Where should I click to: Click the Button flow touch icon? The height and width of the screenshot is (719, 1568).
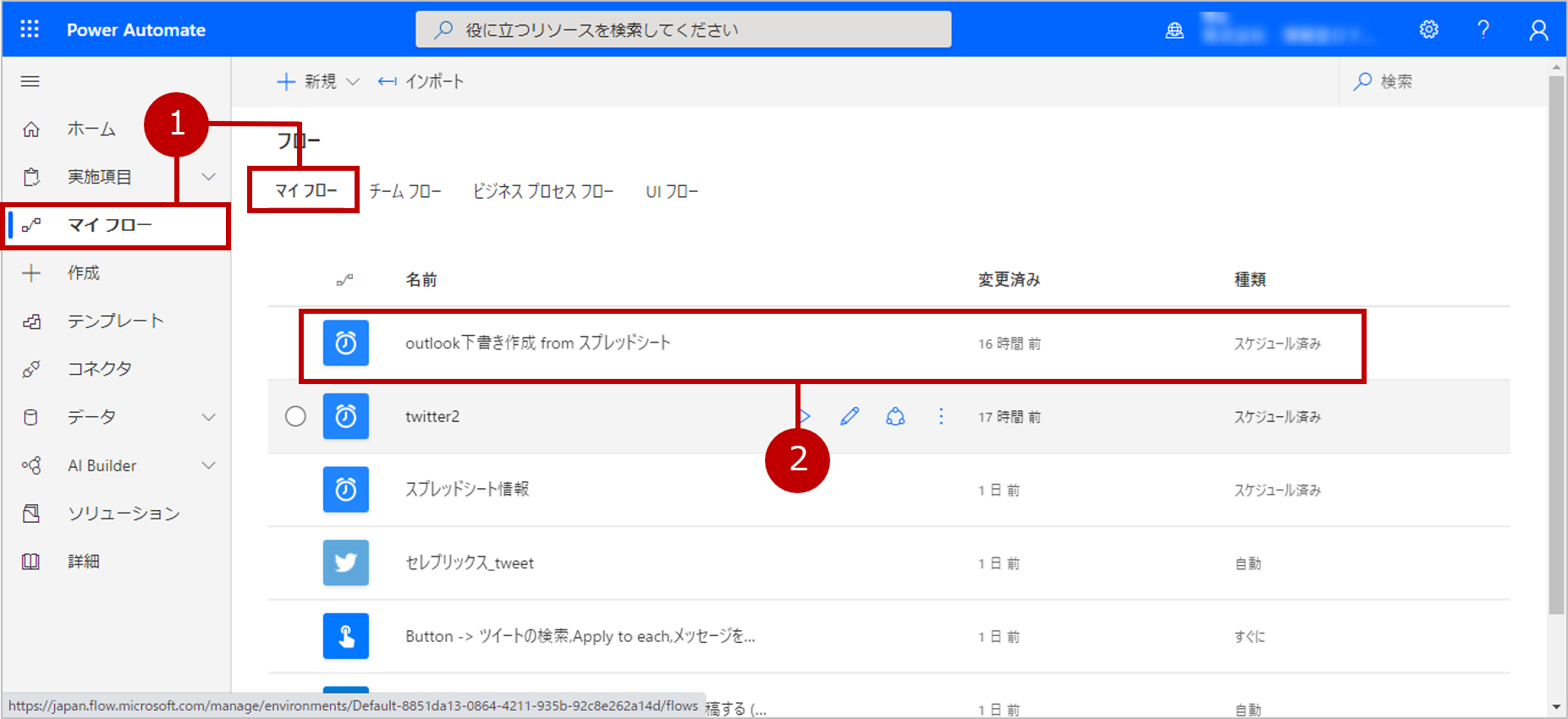[x=346, y=636]
